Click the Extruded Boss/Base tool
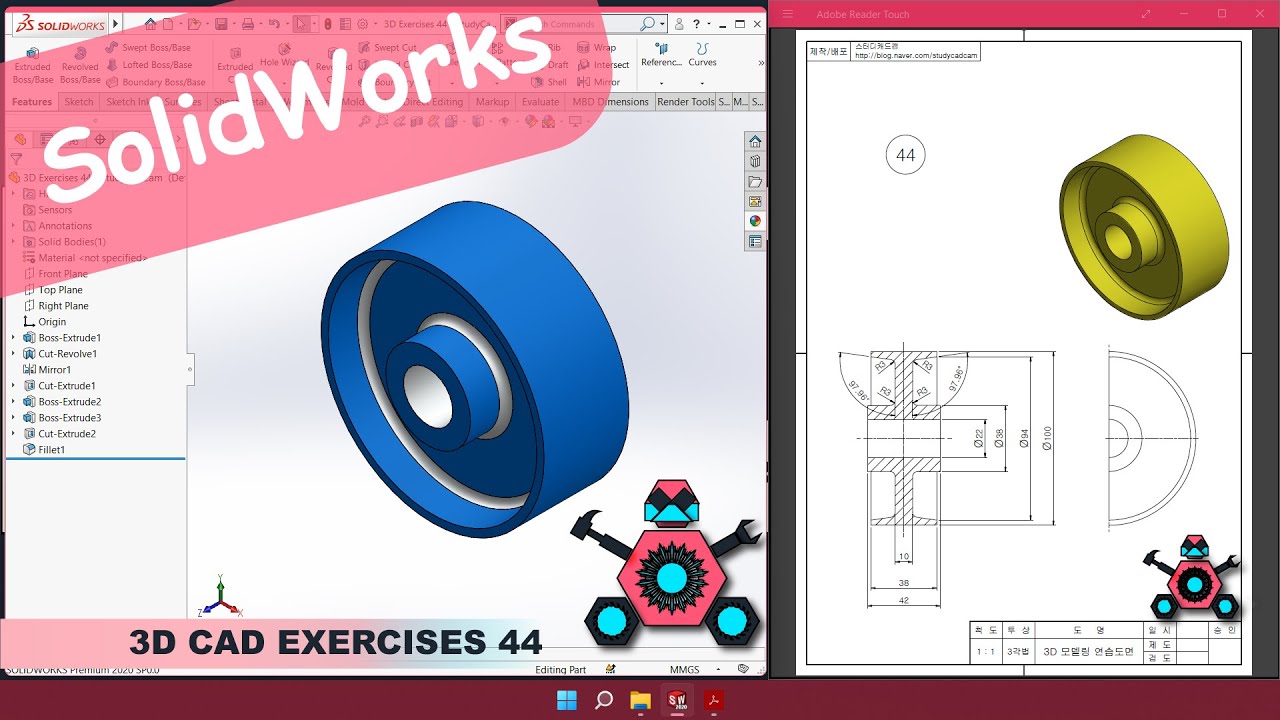Screen dimensions: 1280x720 (x=33, y=65)
